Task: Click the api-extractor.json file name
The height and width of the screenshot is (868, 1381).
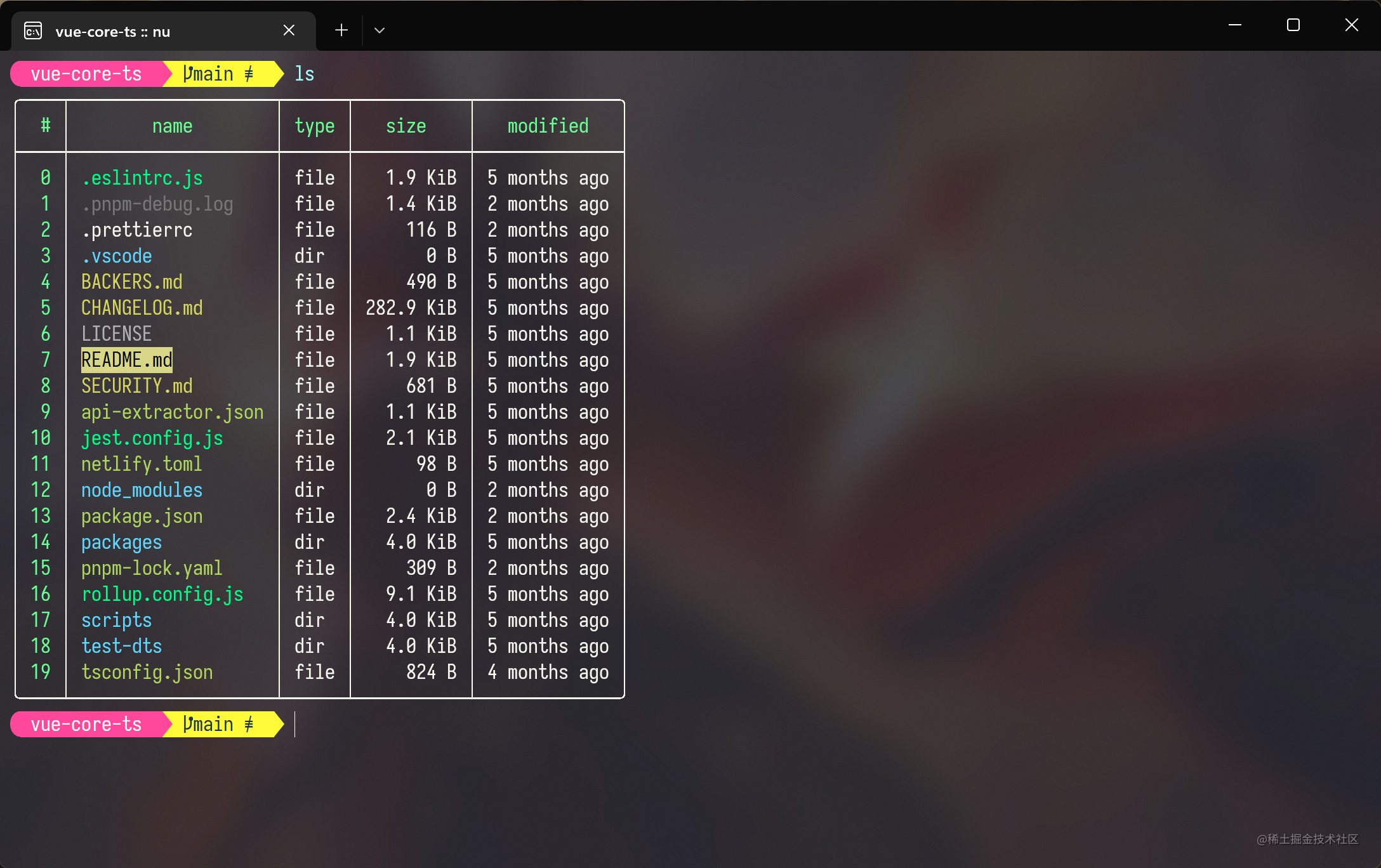Action: point(173,412)
